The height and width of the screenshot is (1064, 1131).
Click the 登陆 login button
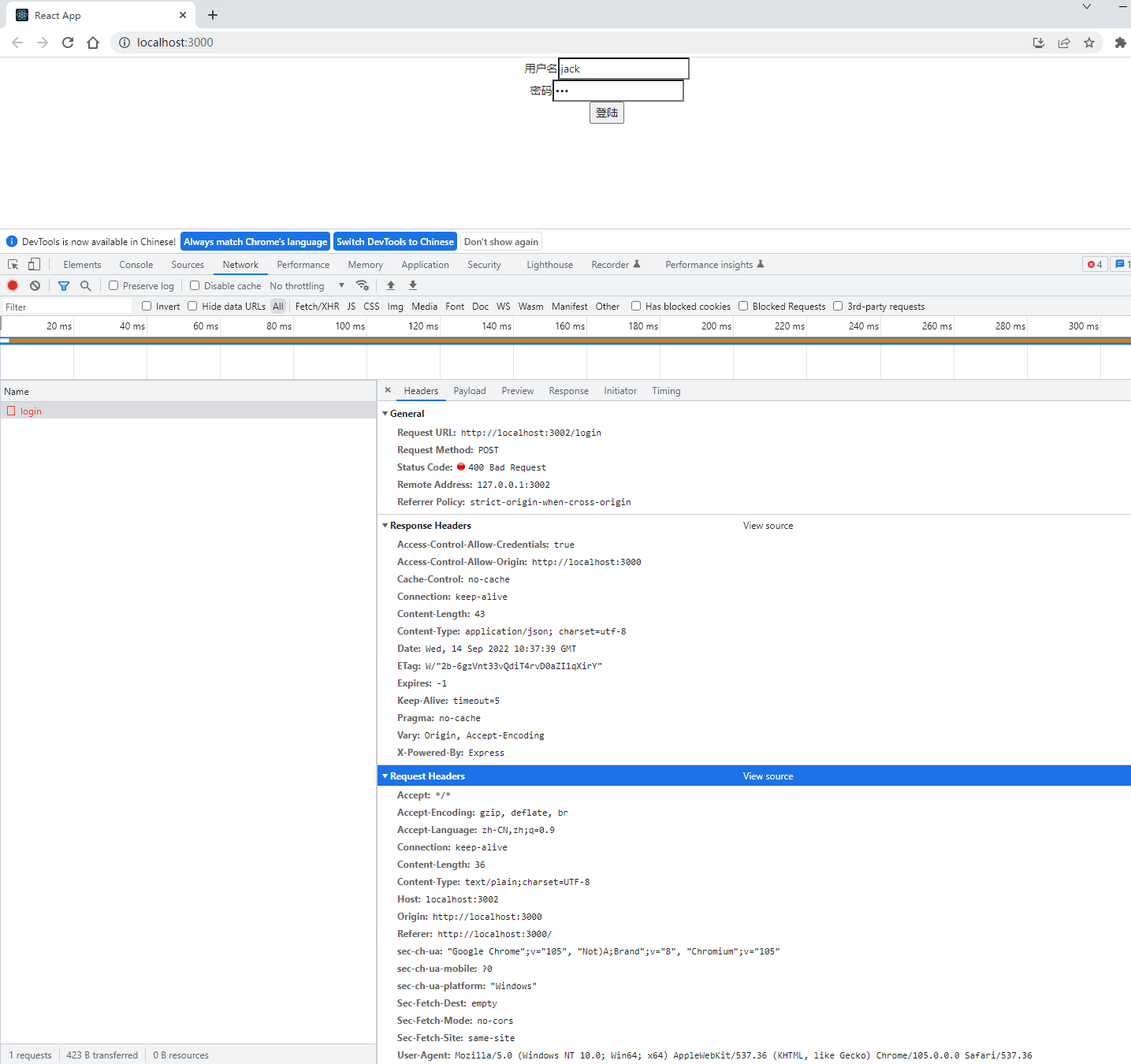point(607,113)
